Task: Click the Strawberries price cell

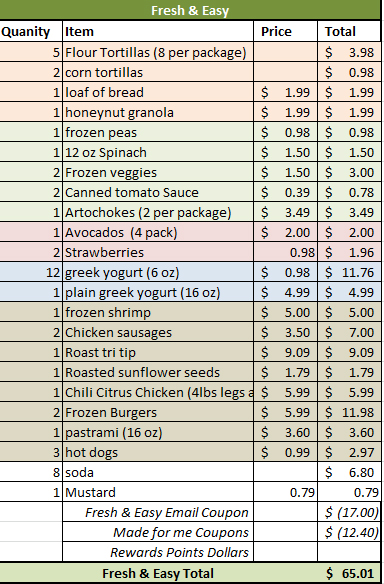Action: click(285, 252)
